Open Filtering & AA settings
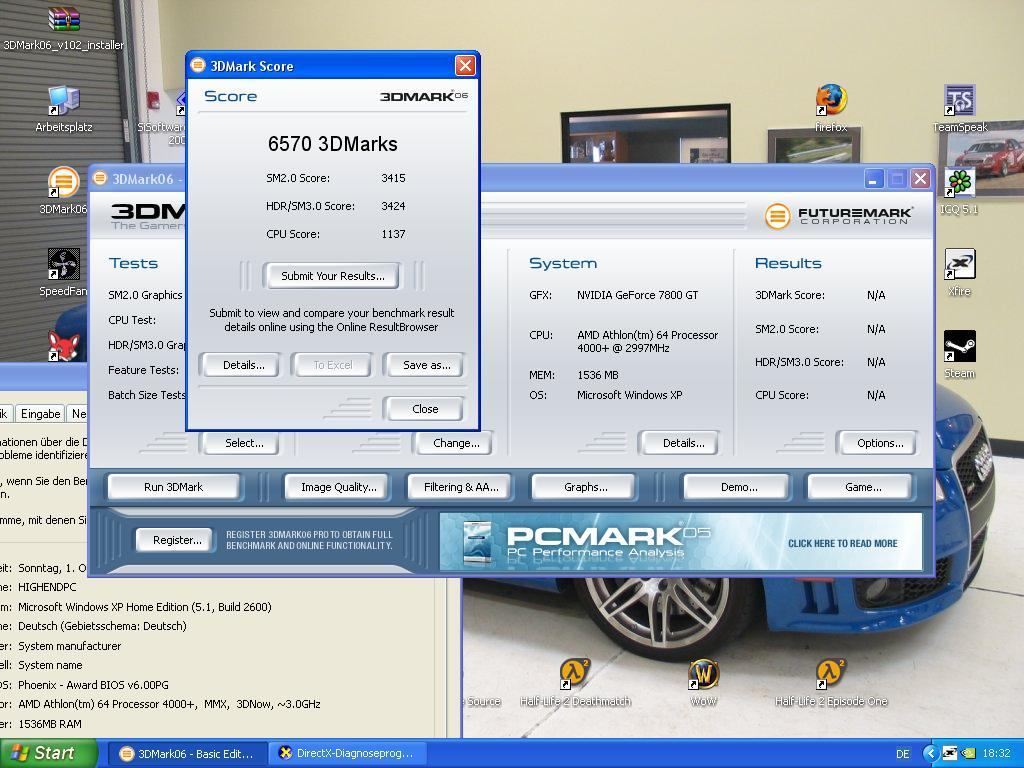1024x768 pixels. [x=460, y=487]
